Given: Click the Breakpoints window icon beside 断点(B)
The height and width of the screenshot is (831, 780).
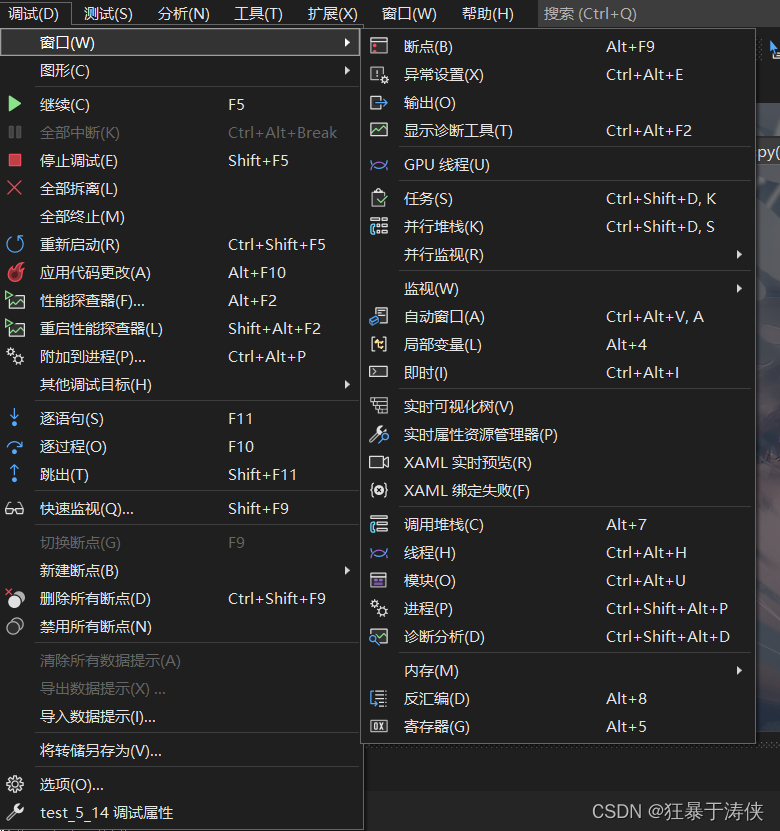Looking at the screenshot, I should [379, 46].
